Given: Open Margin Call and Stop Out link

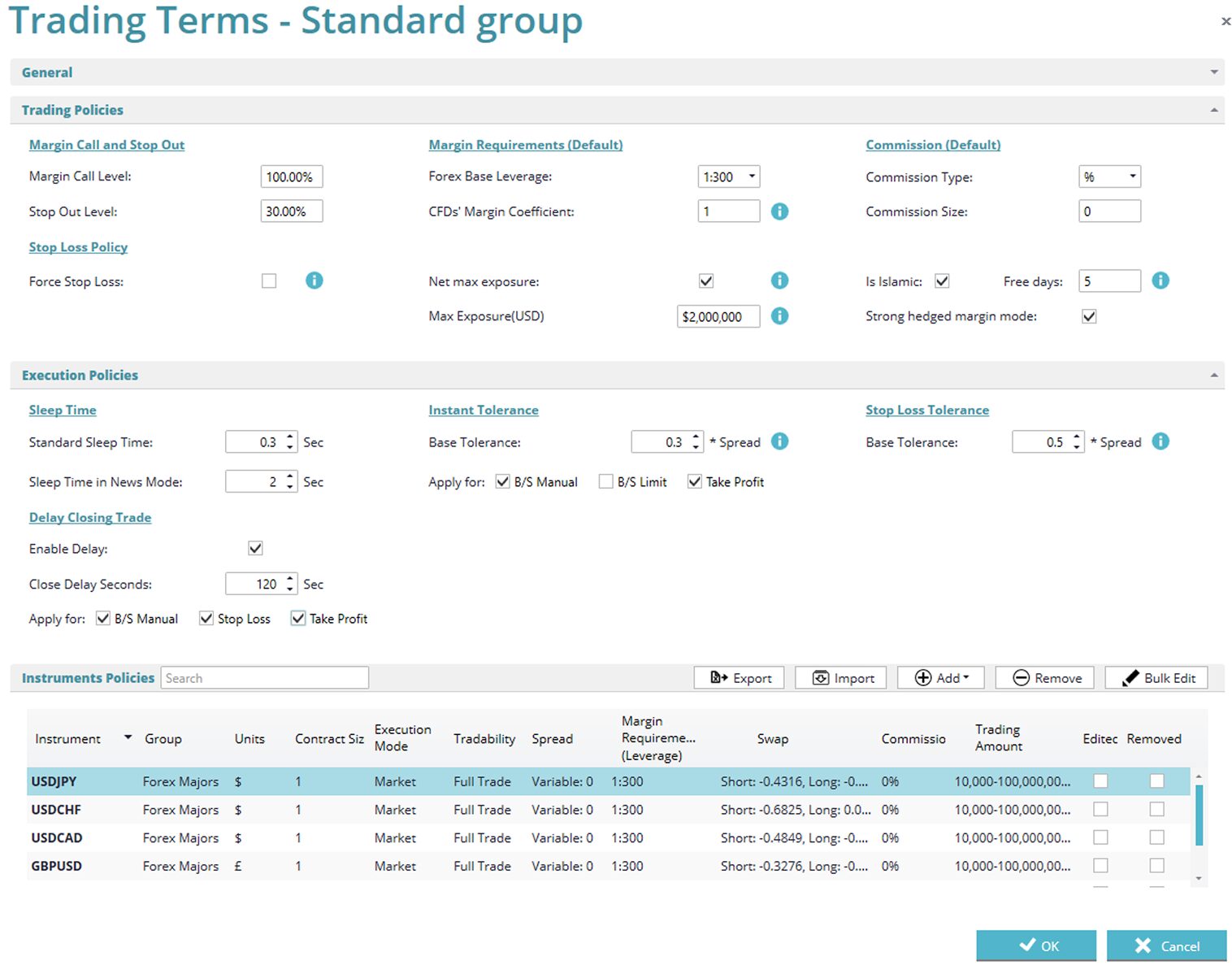Looking at the screenshot, I should [106, 145].
